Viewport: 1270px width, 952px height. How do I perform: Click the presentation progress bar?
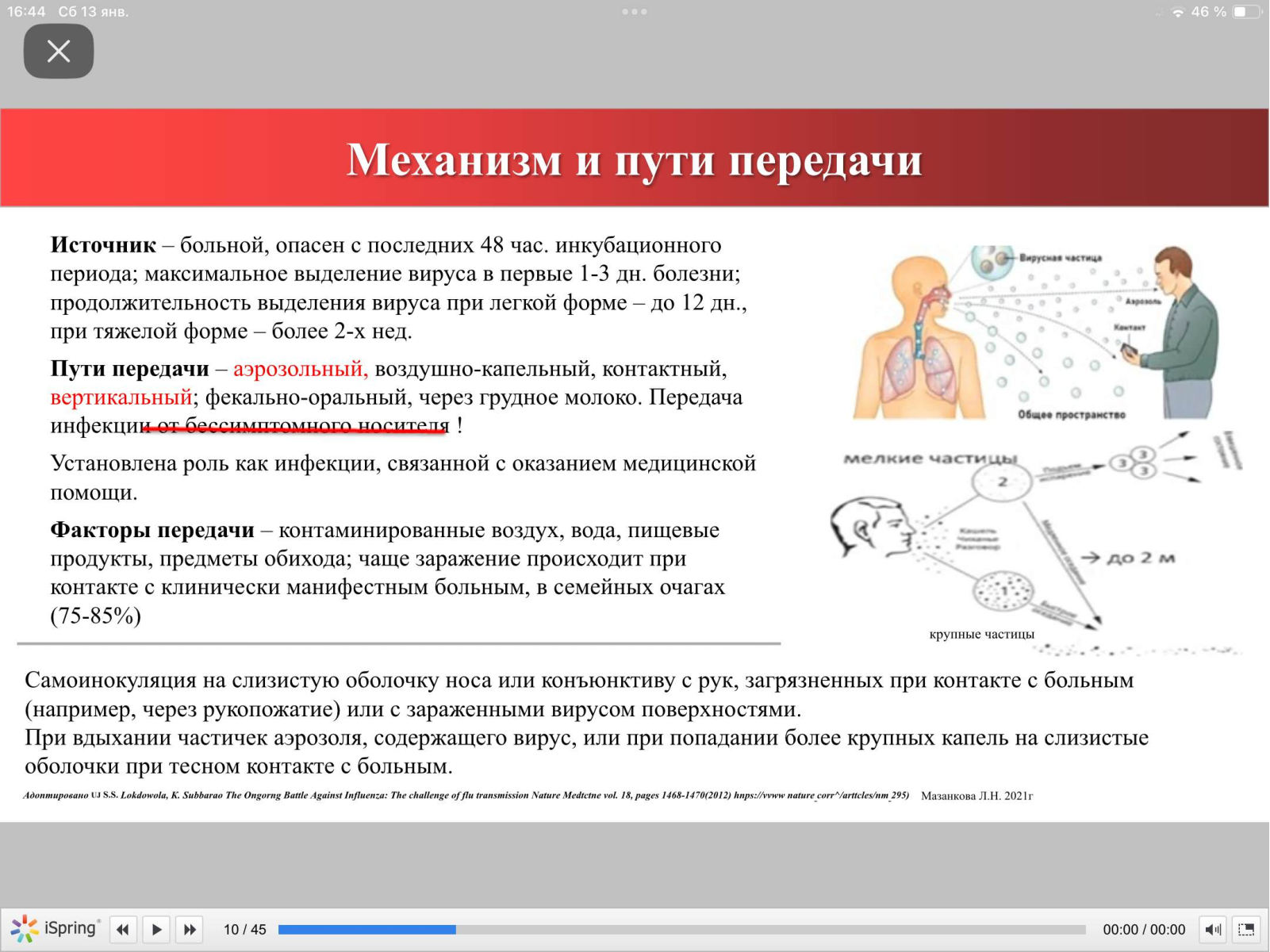pos(681,929)
